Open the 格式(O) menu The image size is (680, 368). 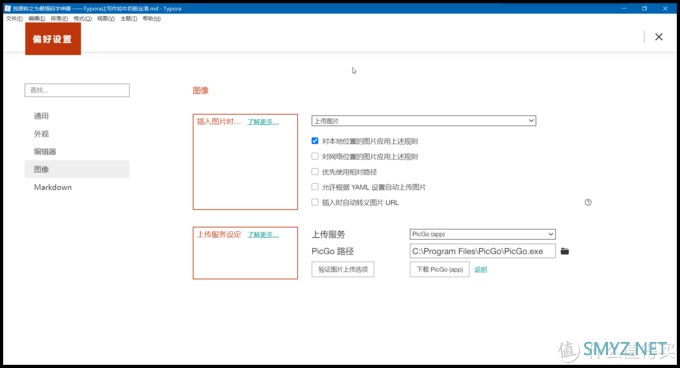82,19
